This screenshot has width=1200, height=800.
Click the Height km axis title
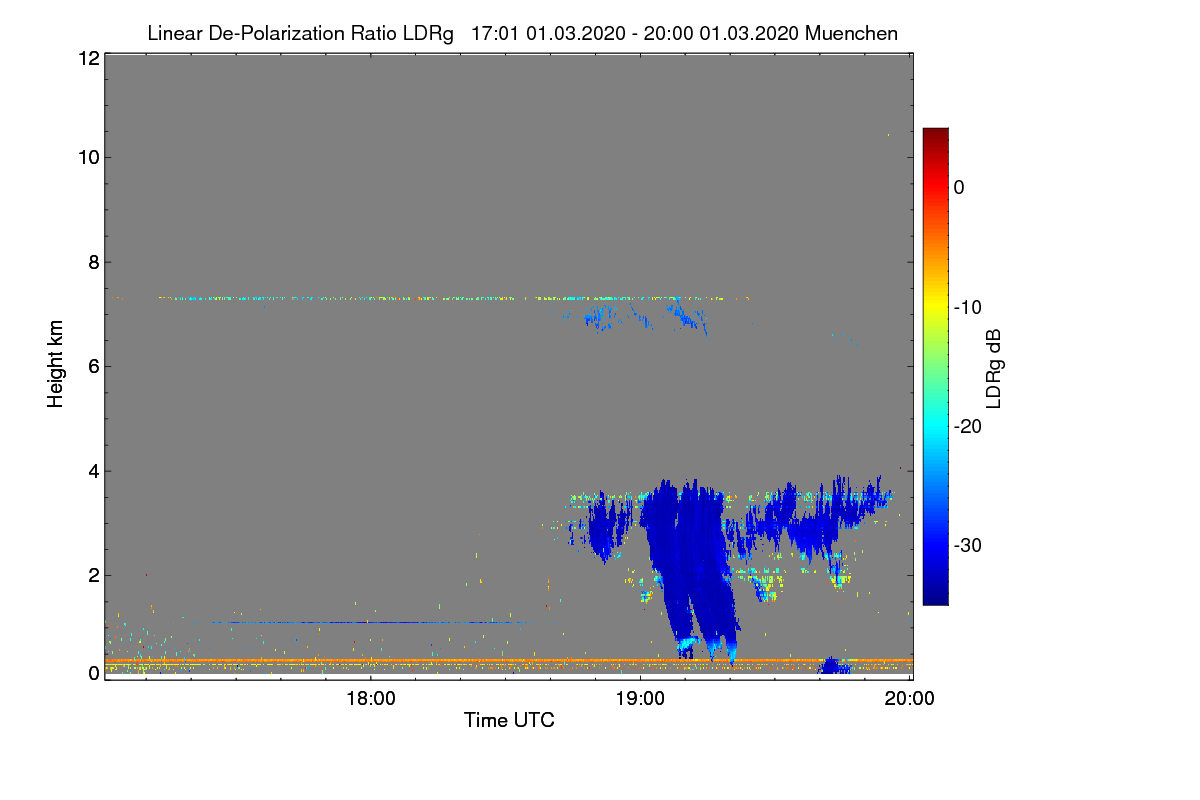point(56,364)
